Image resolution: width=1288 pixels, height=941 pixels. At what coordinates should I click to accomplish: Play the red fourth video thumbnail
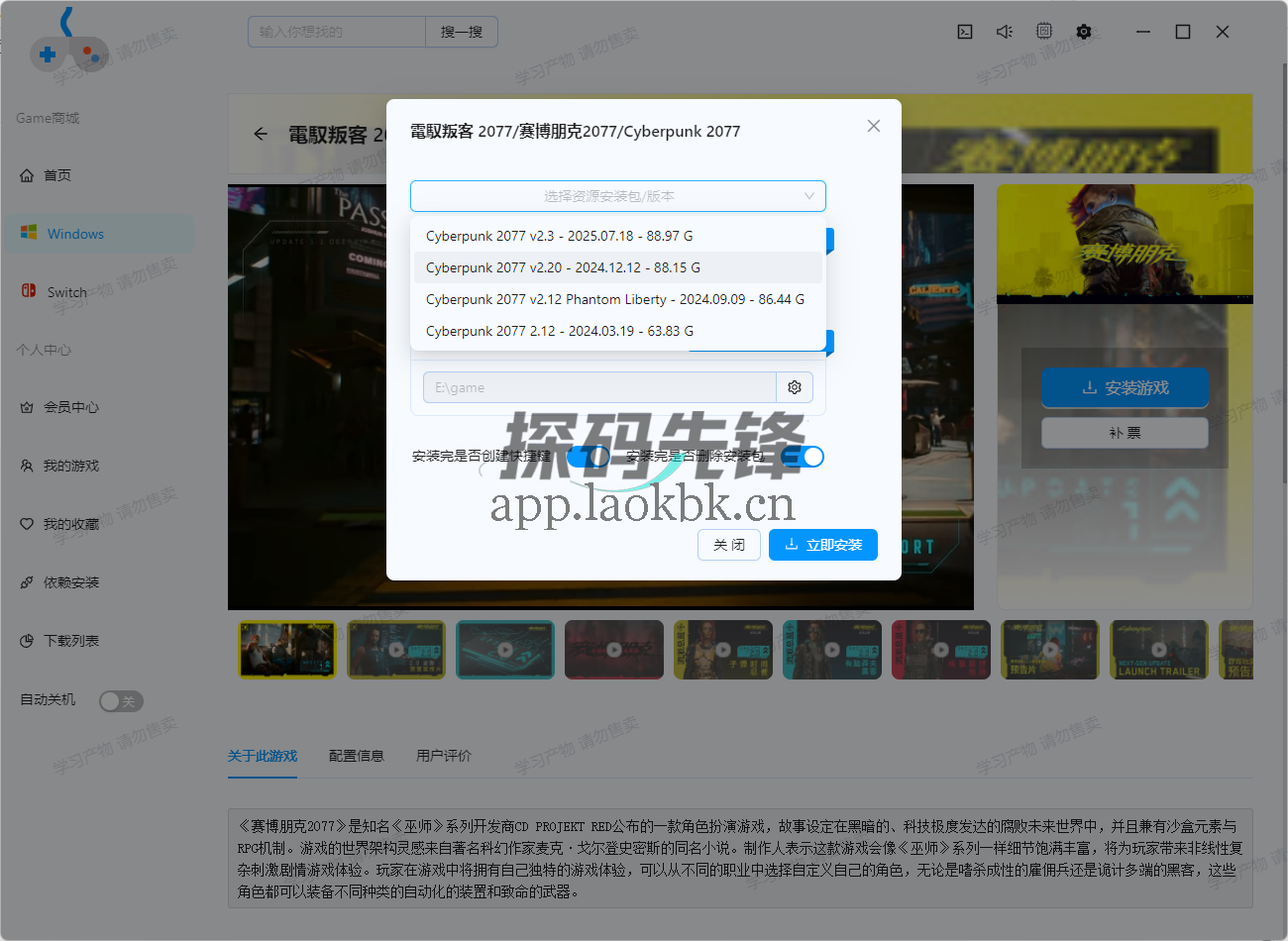click(614, 650)
